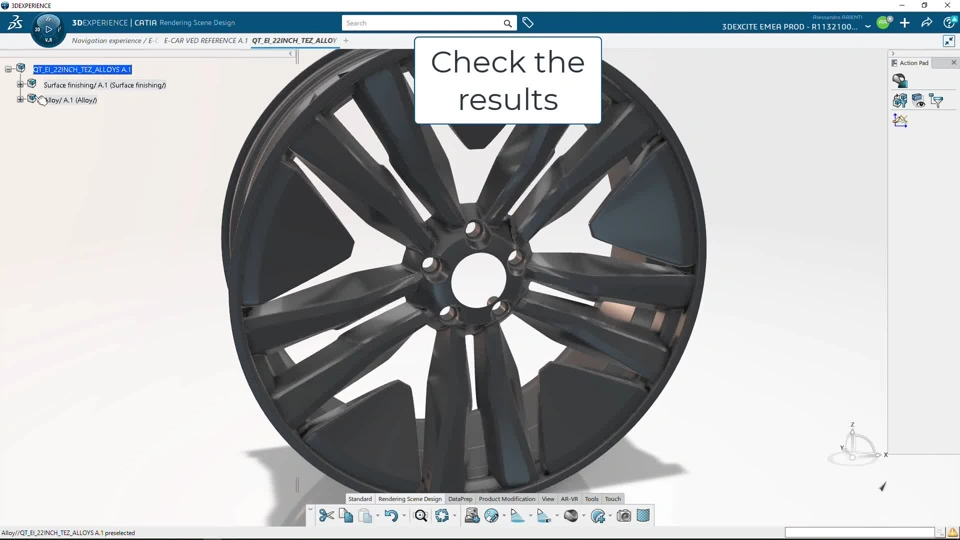The image size is (960, 540).
Task: Open the E-CAR VED REFERENCE A.1 tab
Action: click(206, 40)
